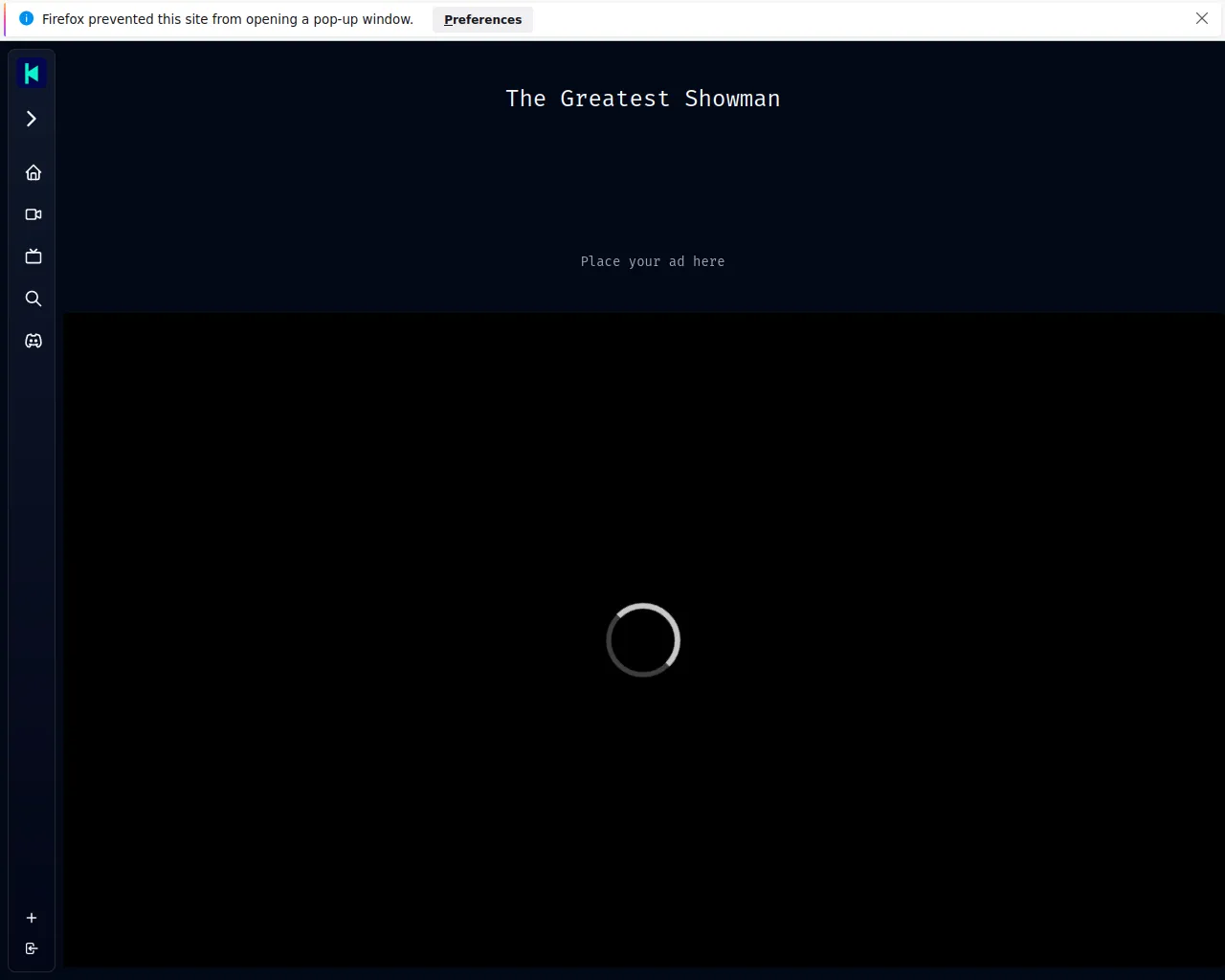Open the Movies section via the video camera icon
This screenshot has height=980, width=1225.
pyautogui.click(x=33, y=214)
